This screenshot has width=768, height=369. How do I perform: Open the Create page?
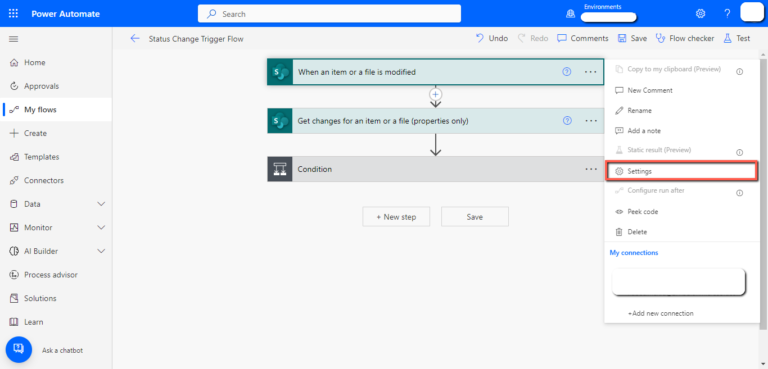coord(56,133)
